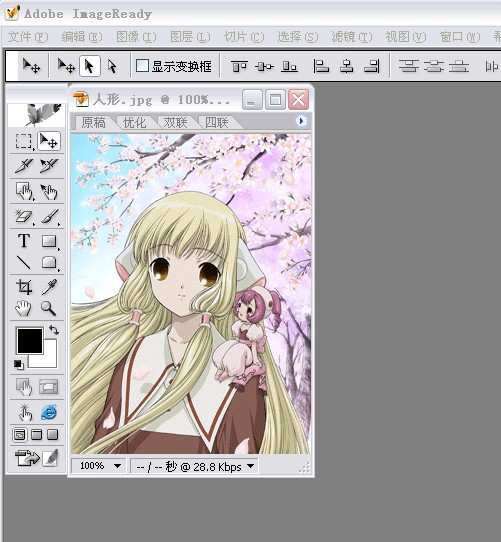
Task: Select the Type tool
Action: tap(24, 241)
